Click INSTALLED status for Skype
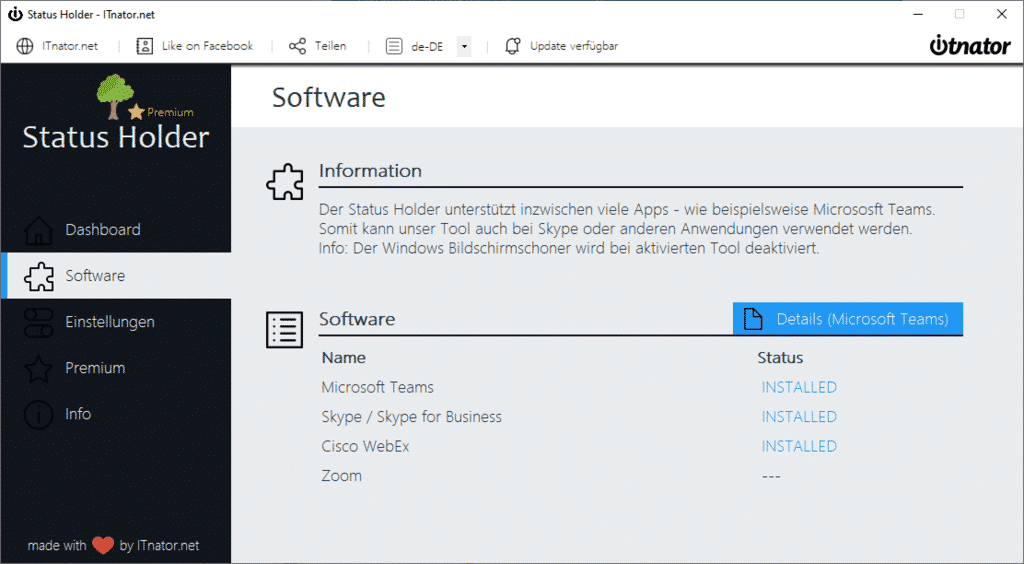Screen dimensions: 1024x564 [x=799, y=416]
